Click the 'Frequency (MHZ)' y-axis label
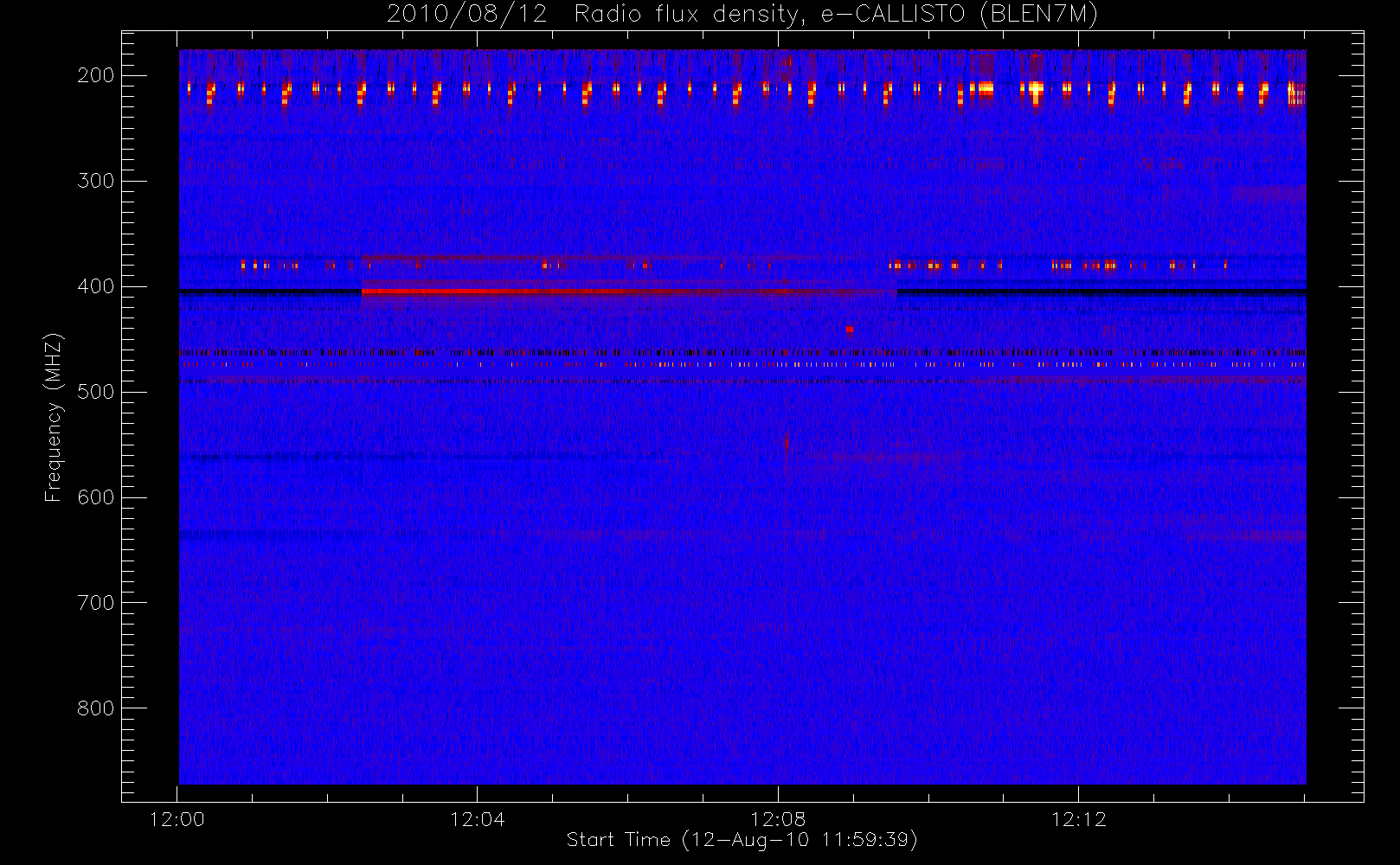Viewport: 1400px width, 865px height. click(54, 417)
